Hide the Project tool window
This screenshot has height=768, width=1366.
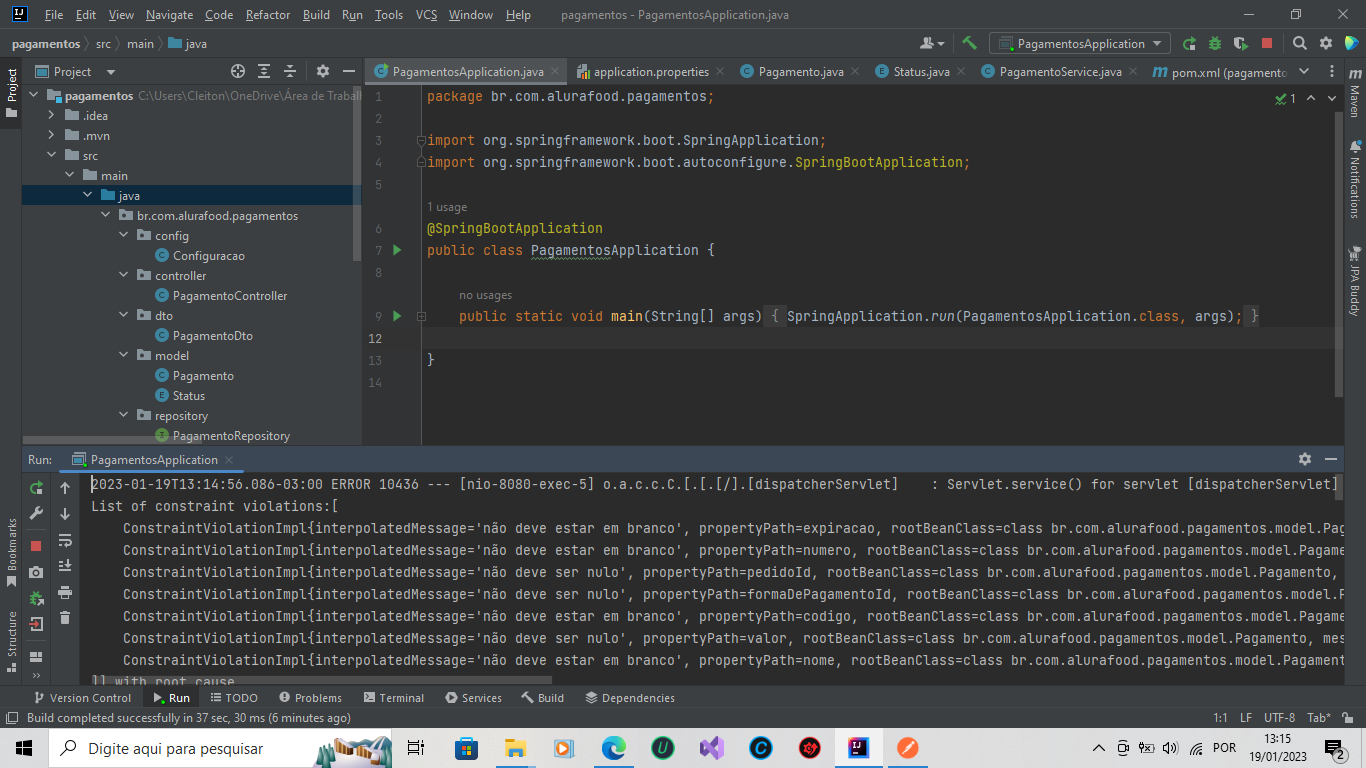coord(348,71)
